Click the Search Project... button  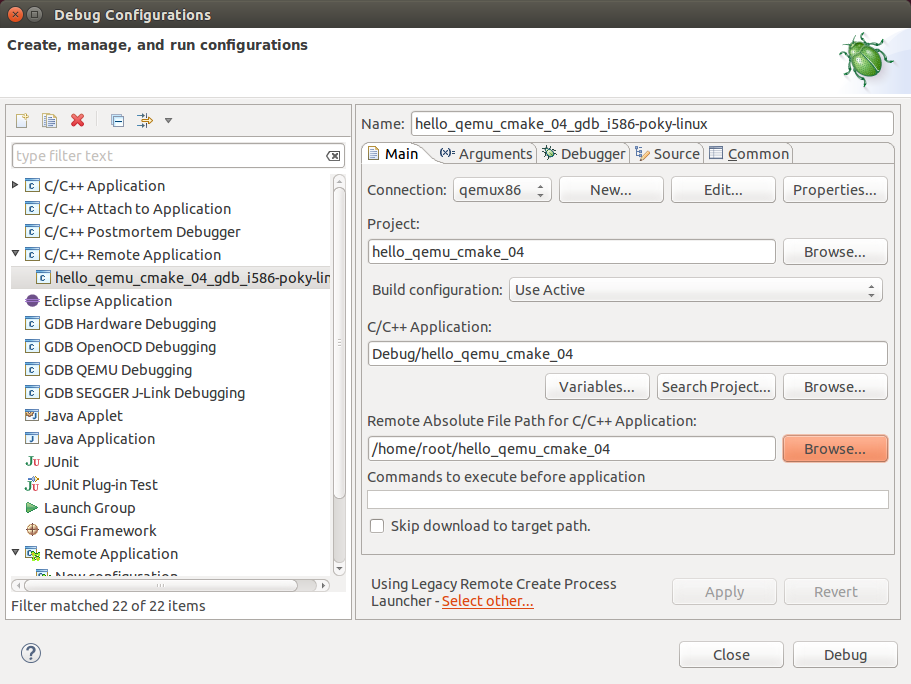click(716, 387)
